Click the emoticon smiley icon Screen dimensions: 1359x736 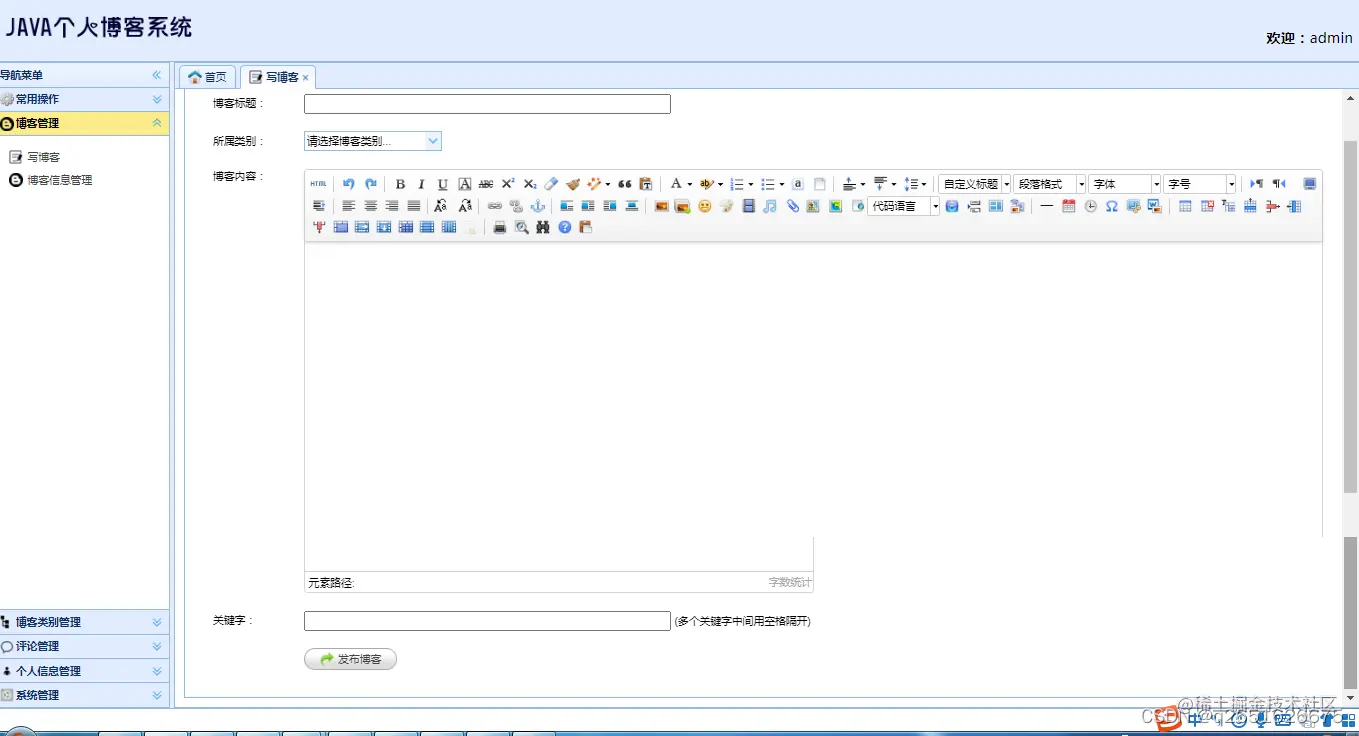[705, 206]
